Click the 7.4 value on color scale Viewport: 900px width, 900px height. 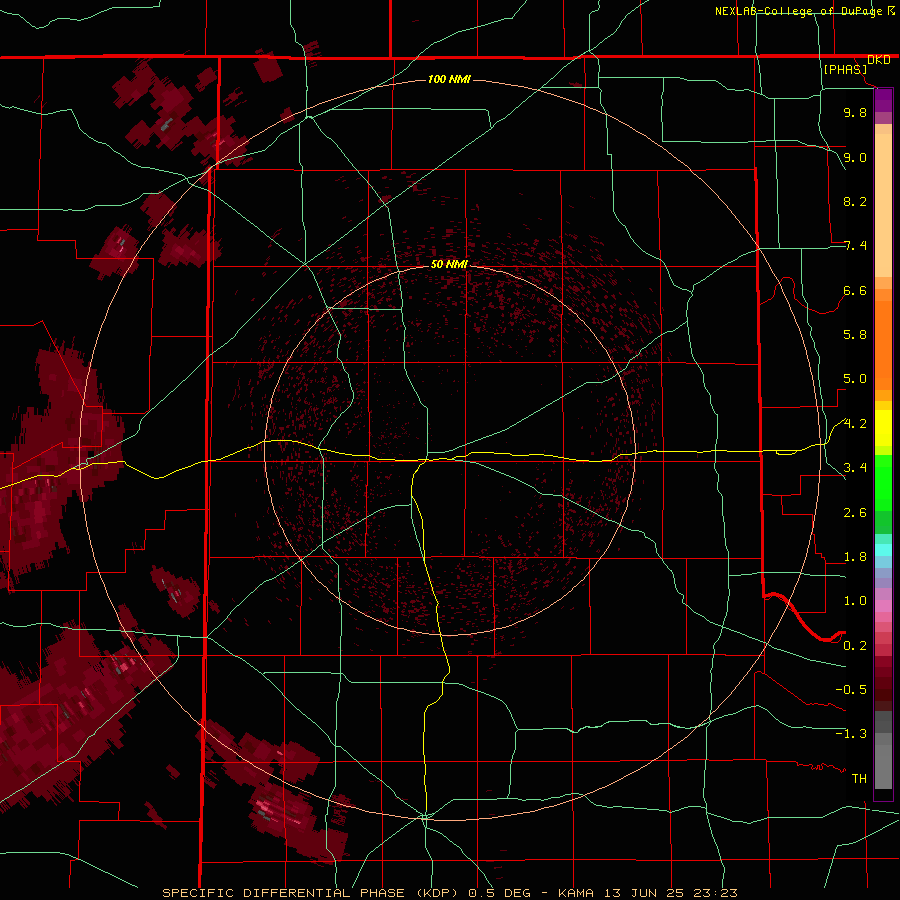(855, 246)
